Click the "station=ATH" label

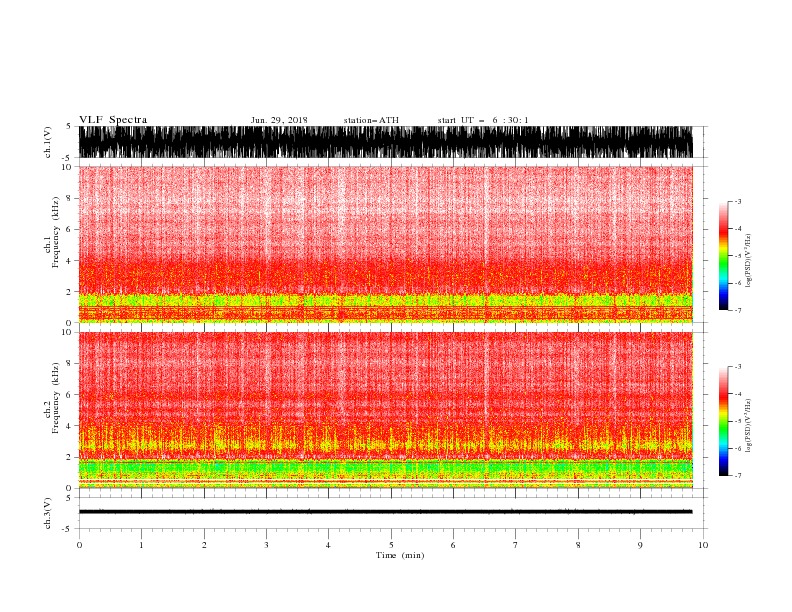click(x=371, y=120)
